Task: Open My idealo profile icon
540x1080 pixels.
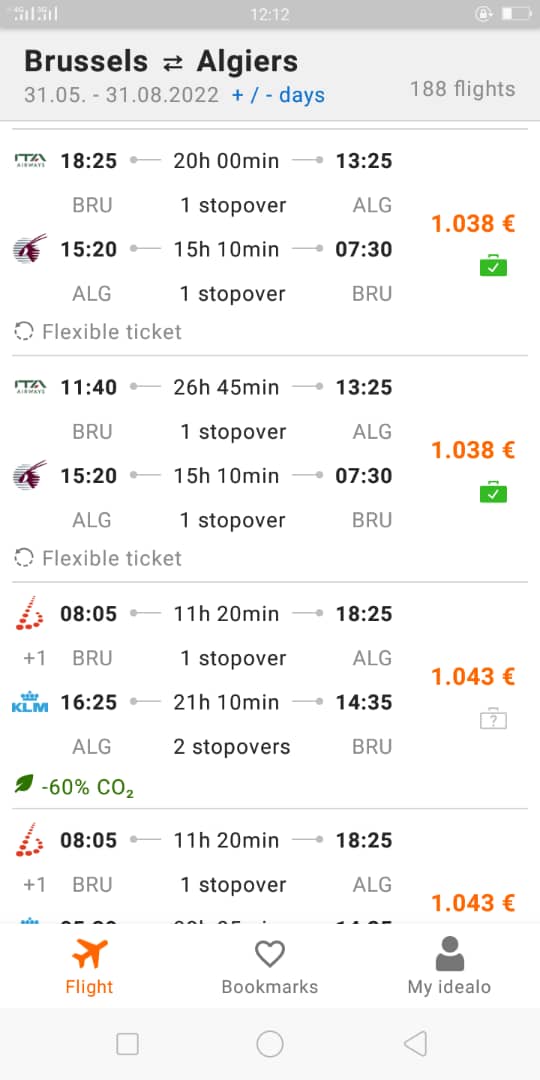Action: click(x=449, y=954)
